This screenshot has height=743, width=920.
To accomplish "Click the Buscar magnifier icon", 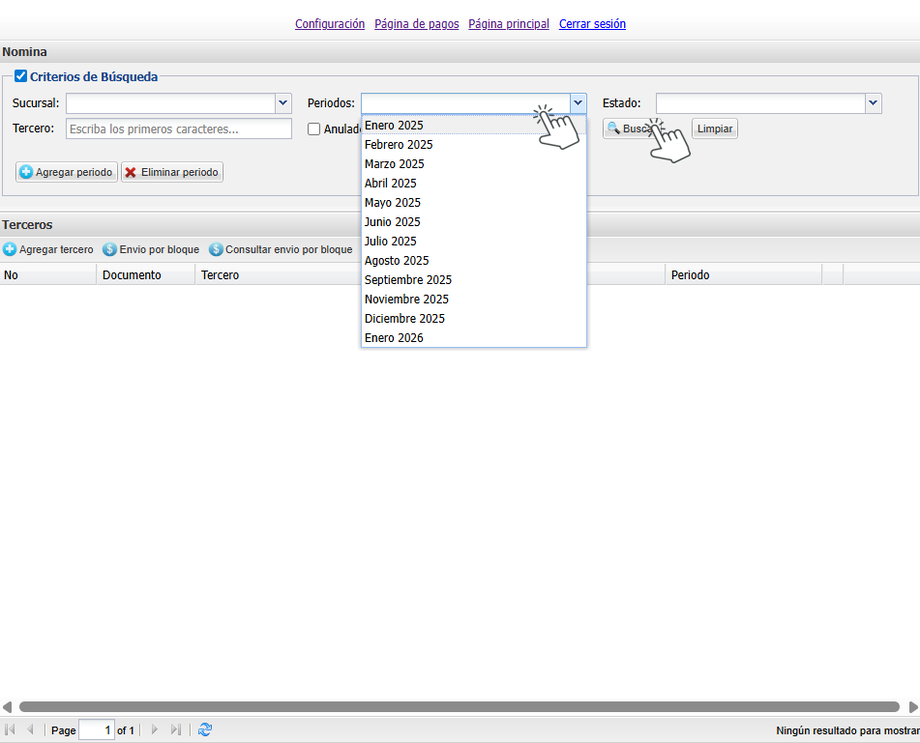I will pyautogui.click(x=614, y=128).
